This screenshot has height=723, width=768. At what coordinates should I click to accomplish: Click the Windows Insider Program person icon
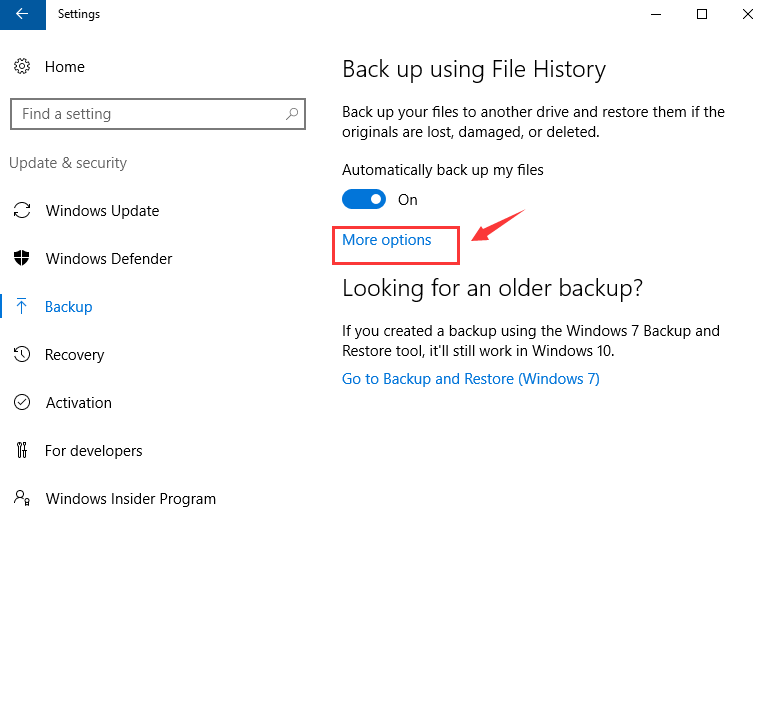point(22,498)
